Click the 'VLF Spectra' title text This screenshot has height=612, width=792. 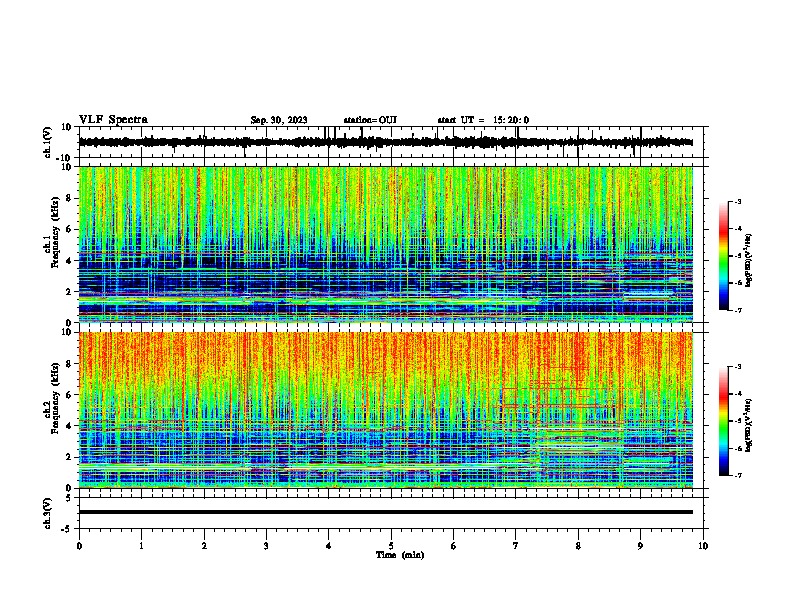click(x=113, y=120)
